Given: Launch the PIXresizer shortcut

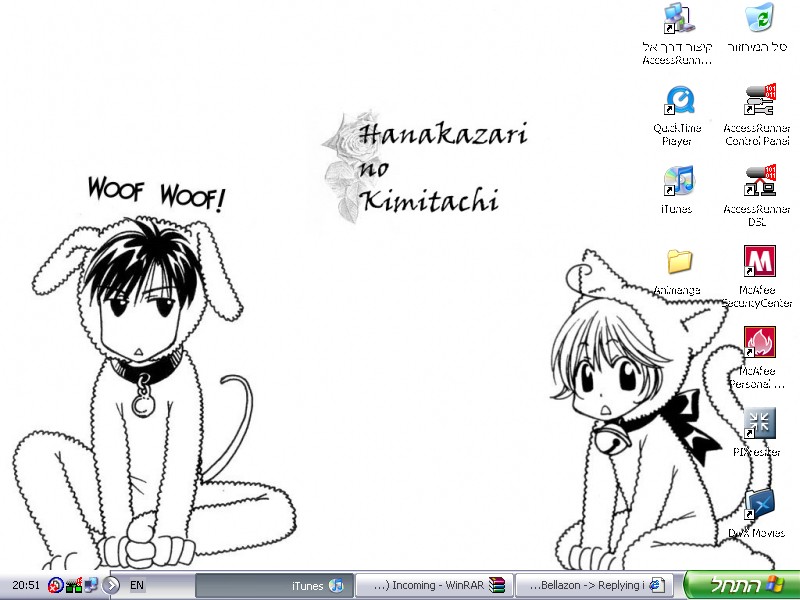Looking at the screenshot, I should [x=759, y=424].
